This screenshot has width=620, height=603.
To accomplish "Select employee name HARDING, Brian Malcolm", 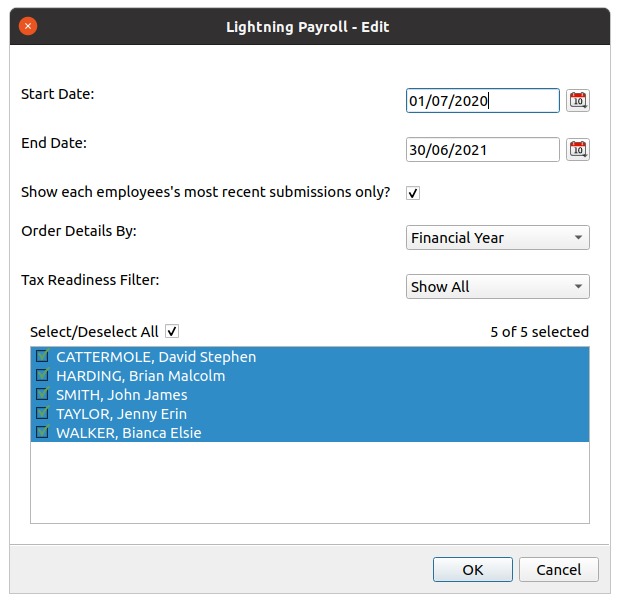I will tap(141, 376).
